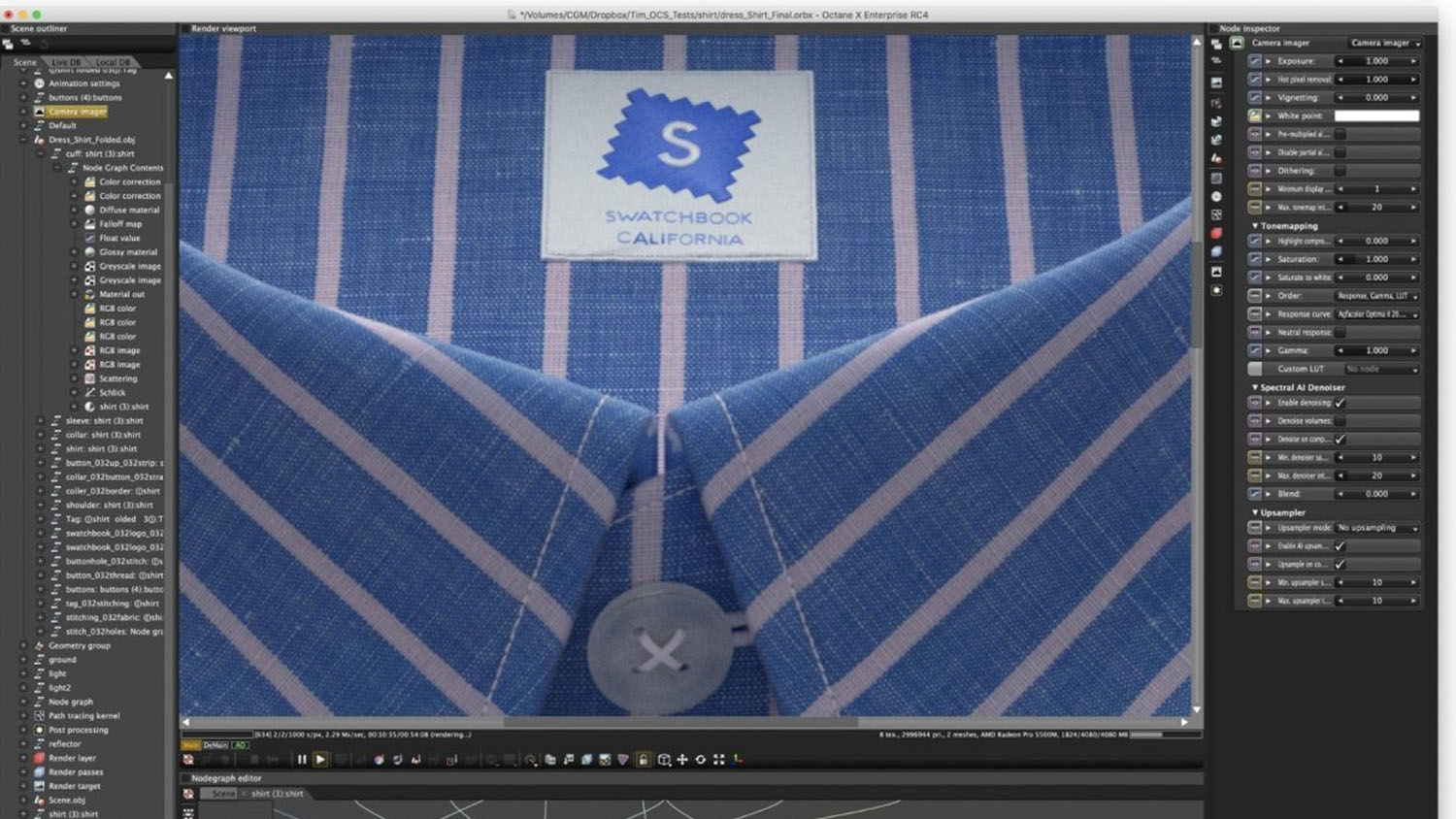The height and width of the screenshot is (819, 1456).
Task: Open the Upsampler mode dropdown
Action: [1377, 528]
